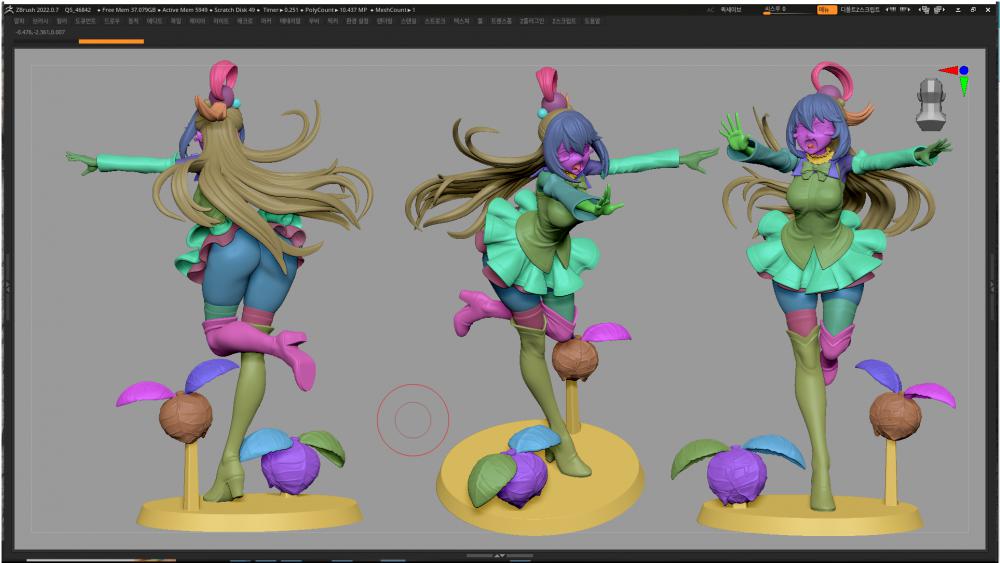
Task: Open the 에디트 (Edit) menu
Action: tap(154, 21)
